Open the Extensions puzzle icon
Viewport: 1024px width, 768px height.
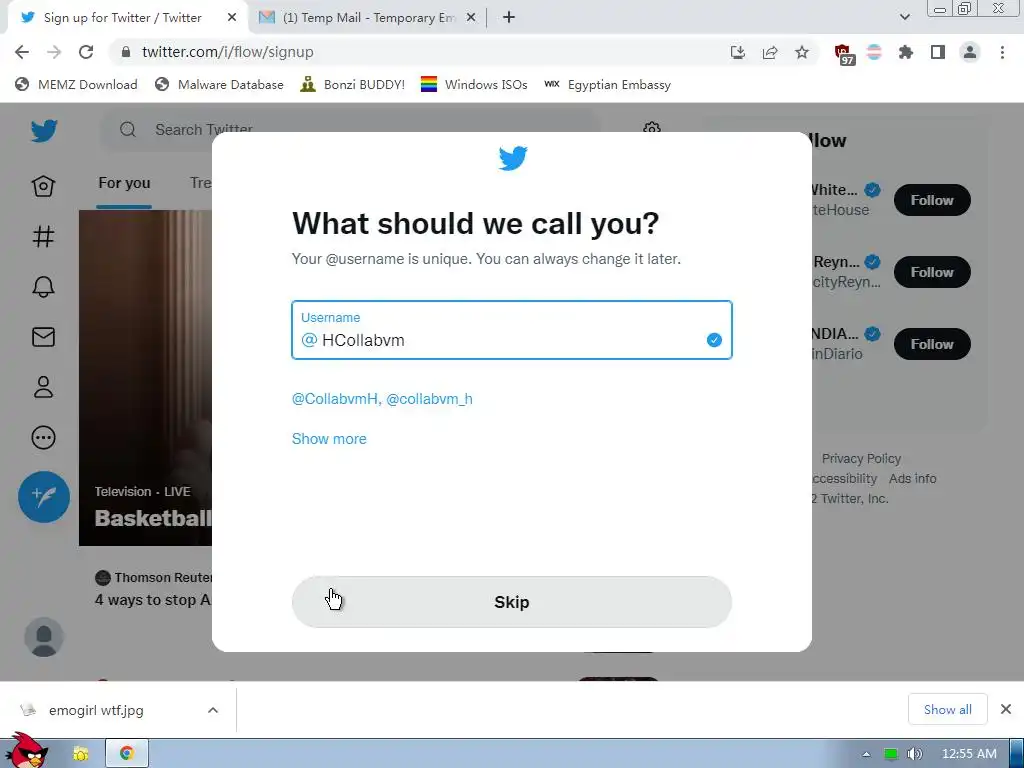(906, 52)
